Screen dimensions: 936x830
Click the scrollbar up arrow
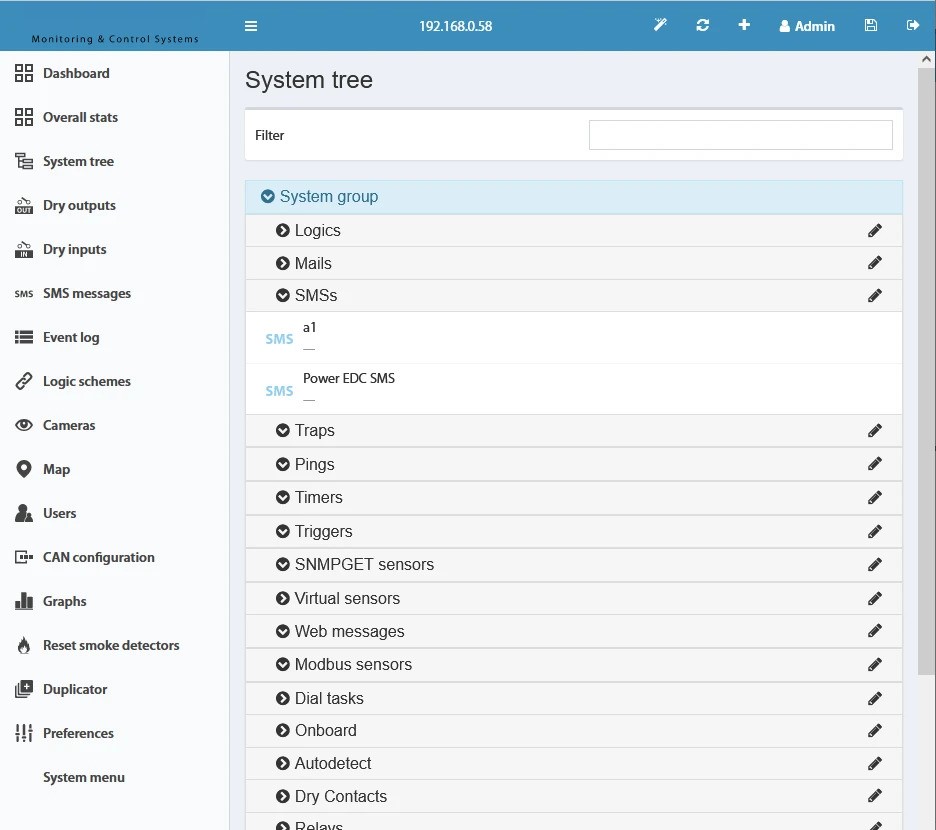pyautogui.click(x=926, y=59)
